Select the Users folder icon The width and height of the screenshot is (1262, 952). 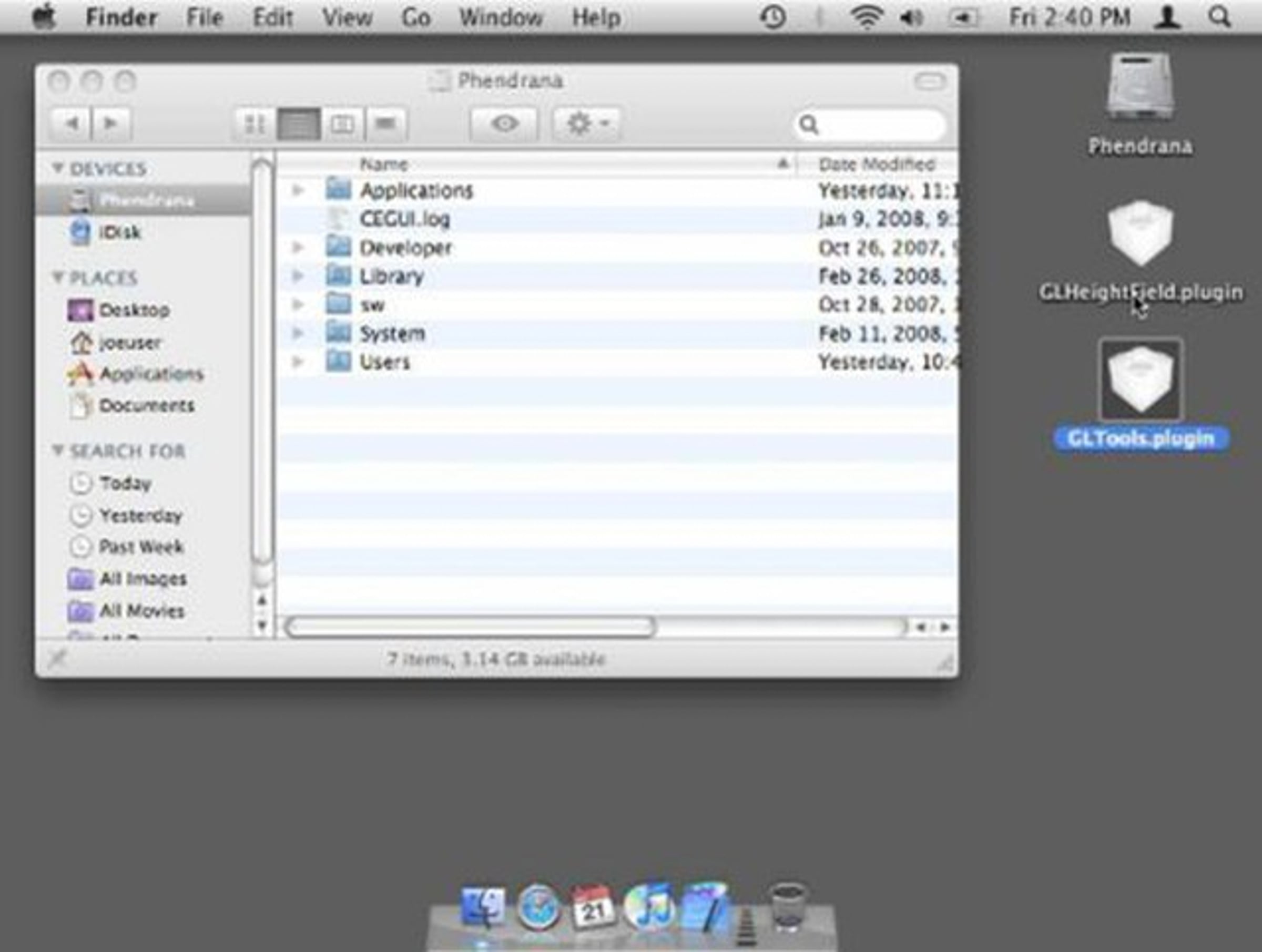click(338, 361)
